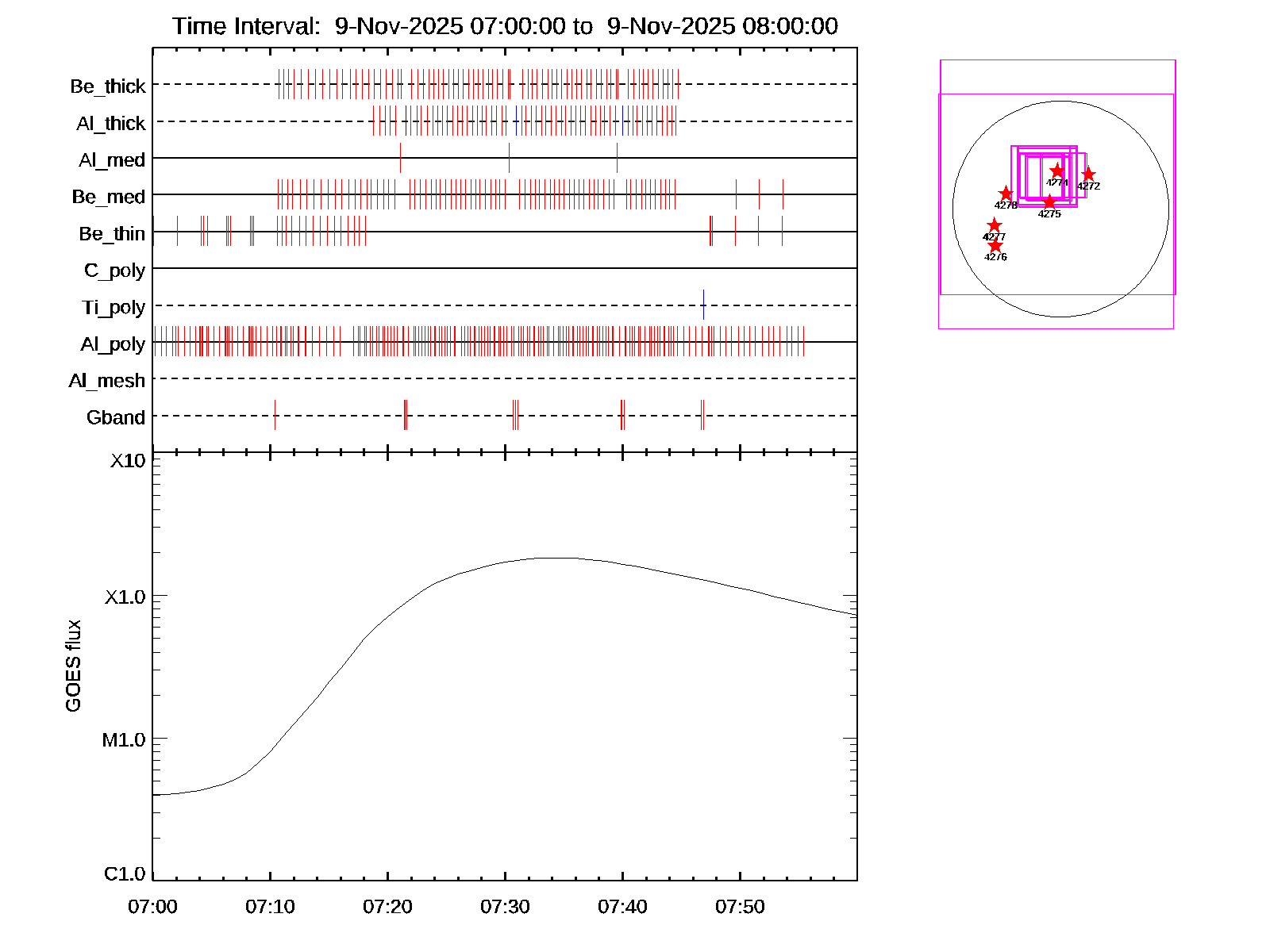Screen dimensions: 1270x952
Task: Click the Be_thick filter label
Action: (108, 86)
